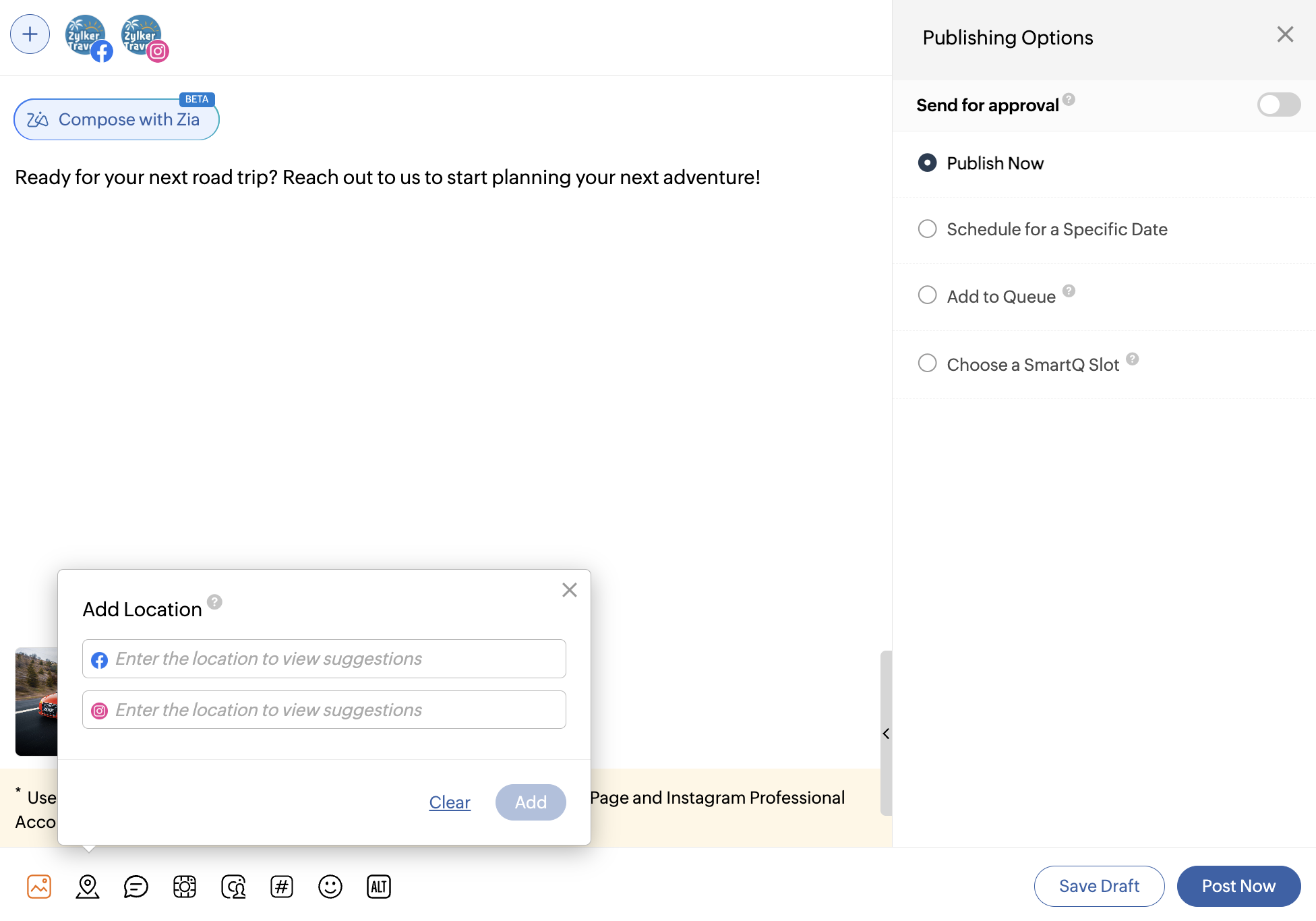Close the Add Location popup
This screenshot has height=921, width=1316.
point(570,590)
